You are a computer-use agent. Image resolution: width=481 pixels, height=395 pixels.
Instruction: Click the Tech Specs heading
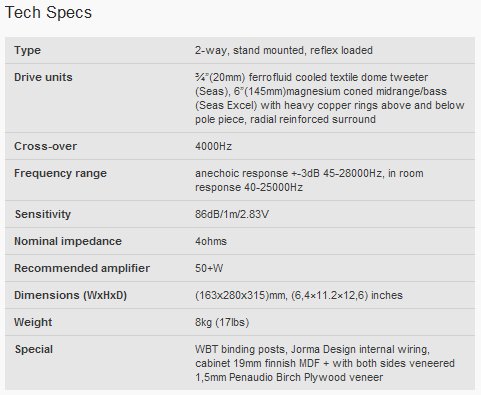(x=48, y=13)
